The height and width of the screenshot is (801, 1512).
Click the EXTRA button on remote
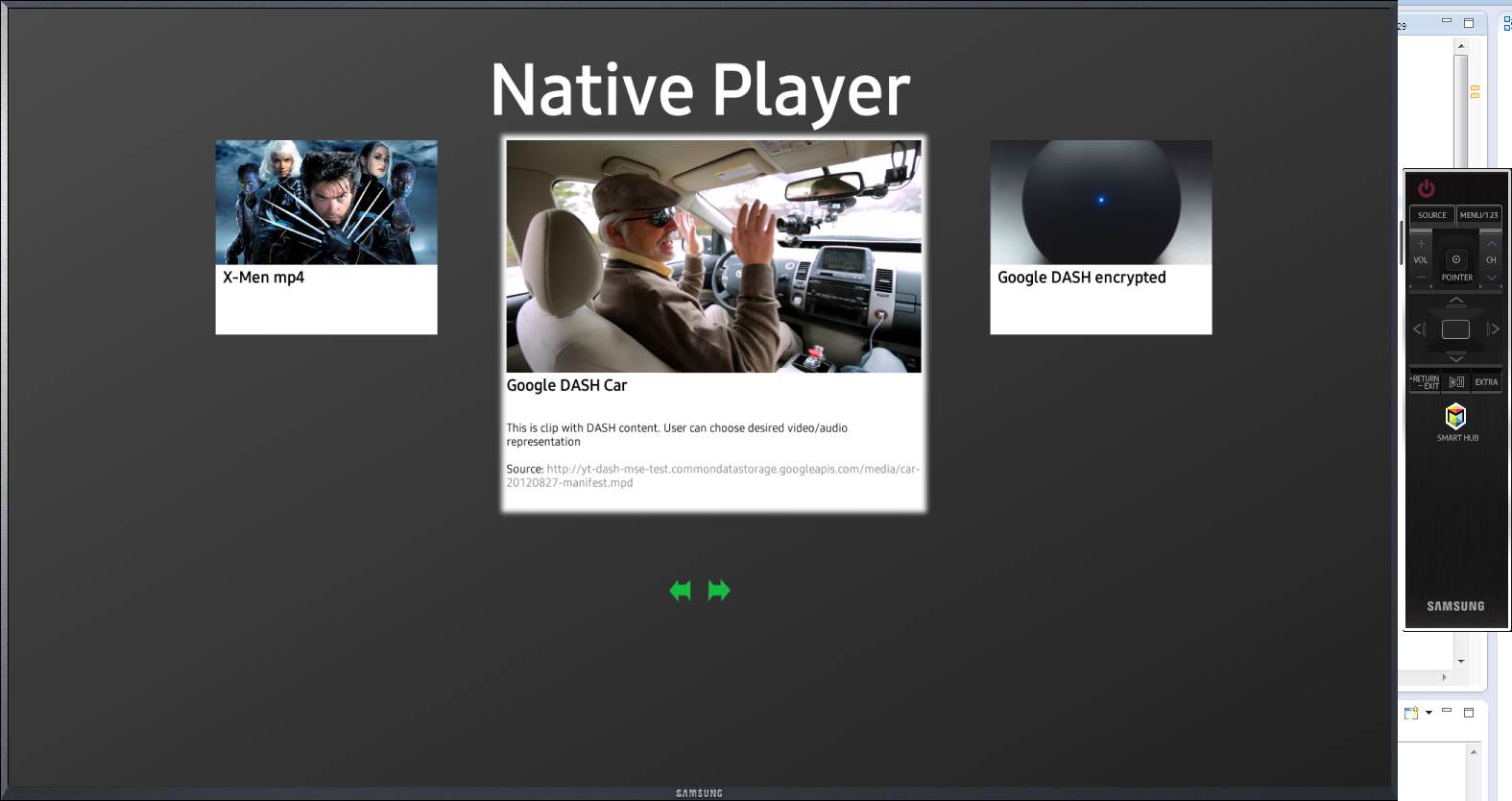1487,382
